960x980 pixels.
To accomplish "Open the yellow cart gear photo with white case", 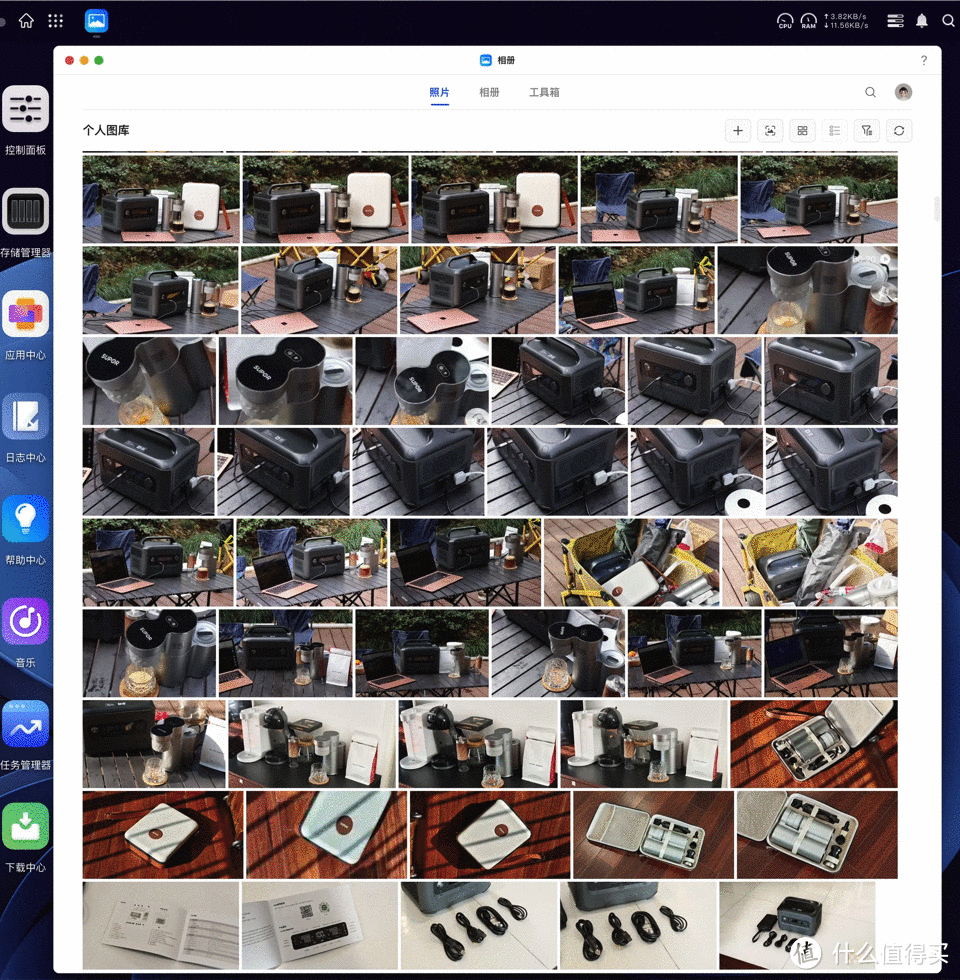I will click(x=631, y=562).
